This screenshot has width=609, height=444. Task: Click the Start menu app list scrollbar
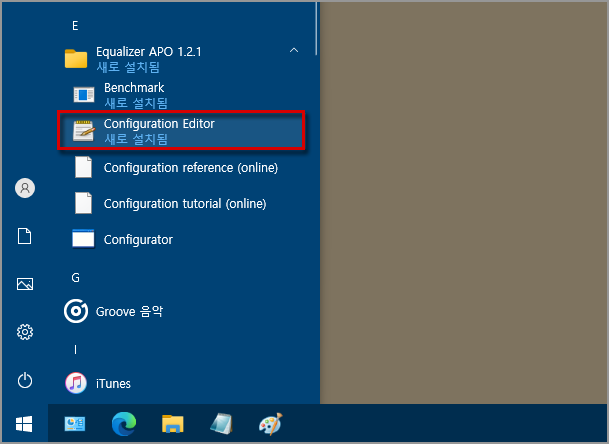pyautogui.click(x=317, y=28)
